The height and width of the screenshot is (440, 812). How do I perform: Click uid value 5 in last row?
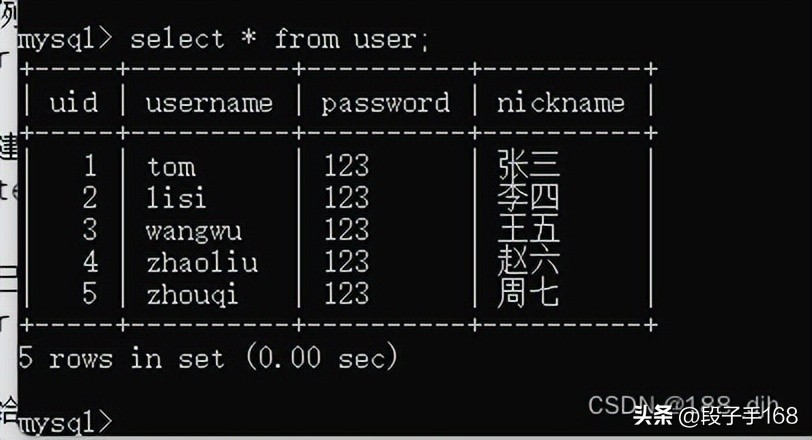[x=90, y=294]
